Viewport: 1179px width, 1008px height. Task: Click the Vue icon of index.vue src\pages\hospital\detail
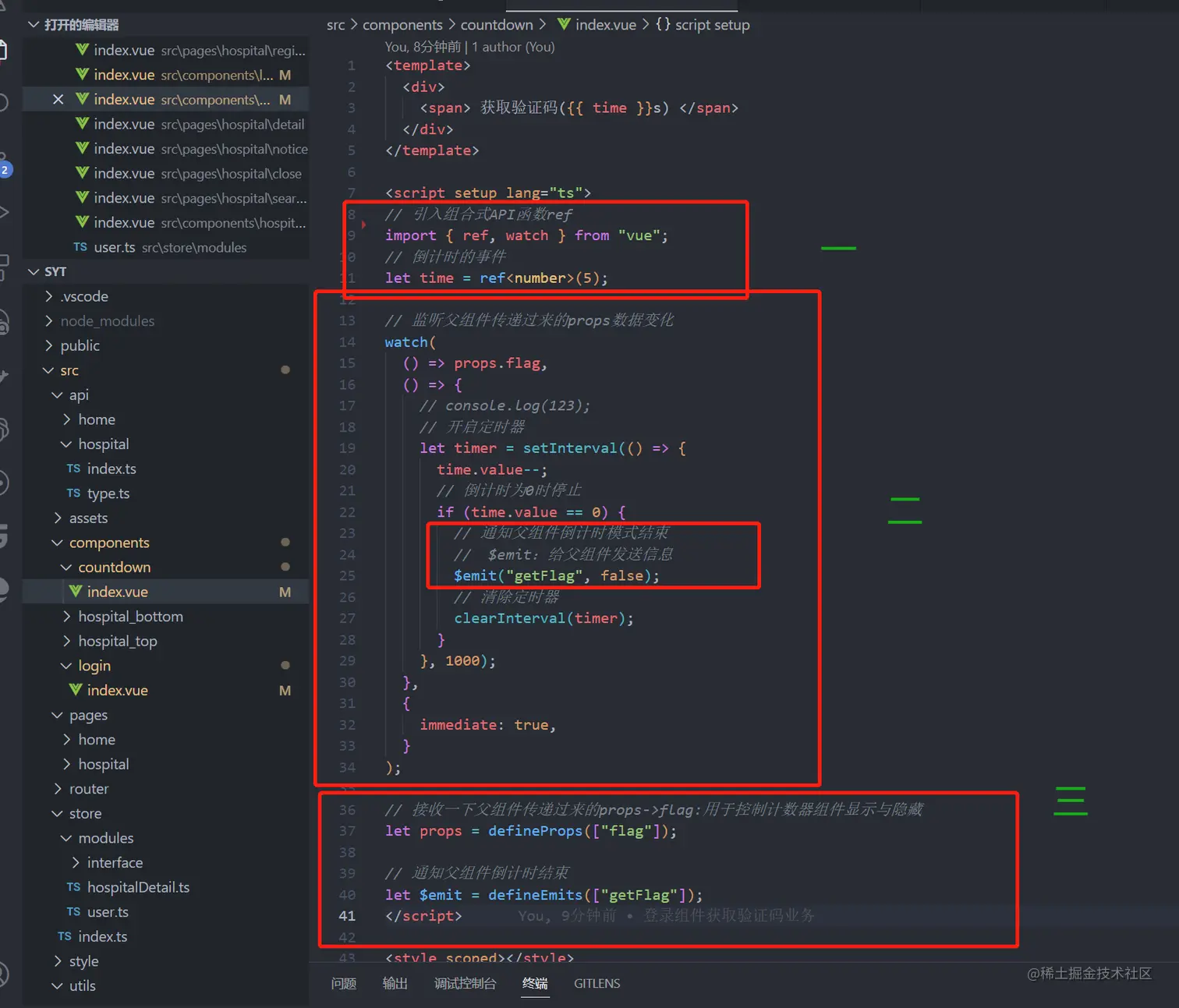point(82,124)
